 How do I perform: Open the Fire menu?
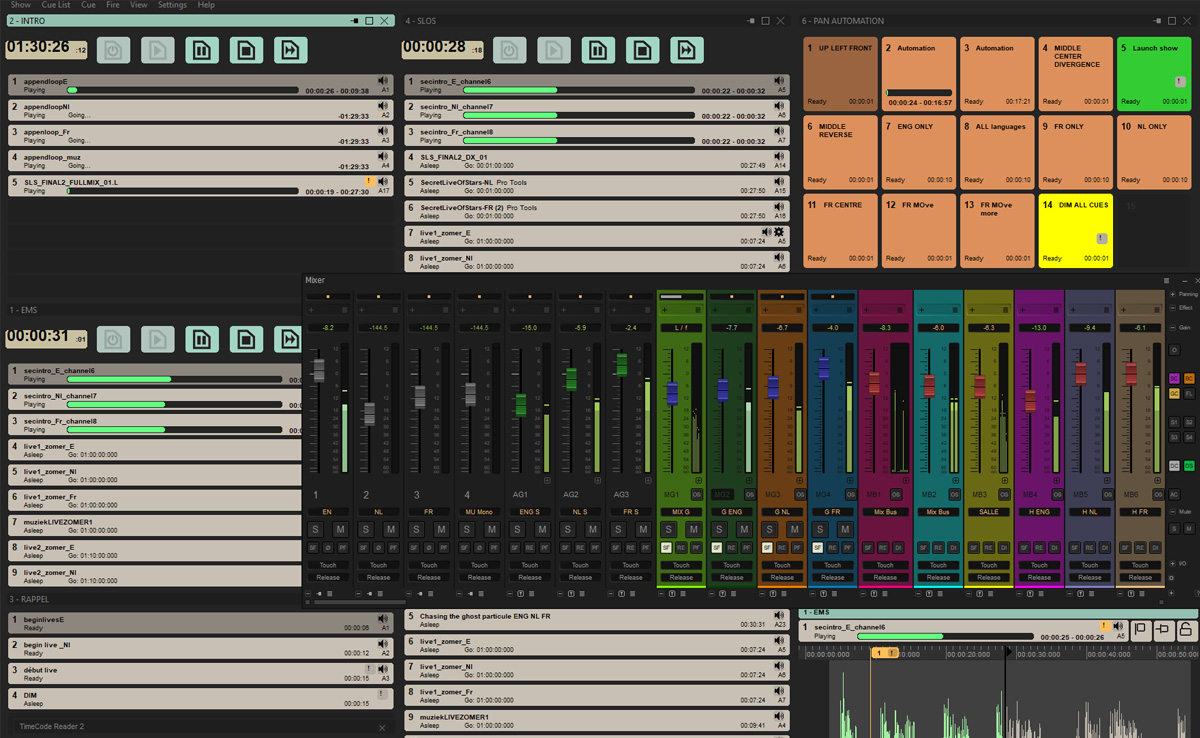(x=113, y=5)
